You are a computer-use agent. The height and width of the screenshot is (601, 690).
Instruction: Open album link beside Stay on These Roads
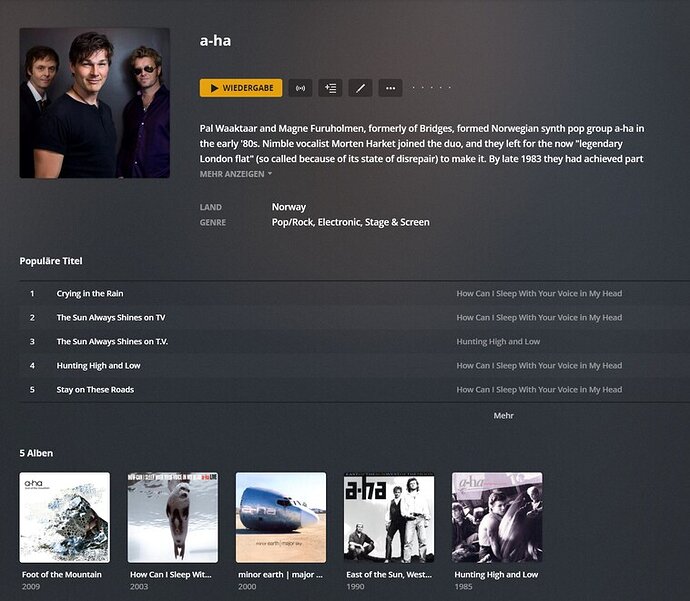tap(539, 389)
